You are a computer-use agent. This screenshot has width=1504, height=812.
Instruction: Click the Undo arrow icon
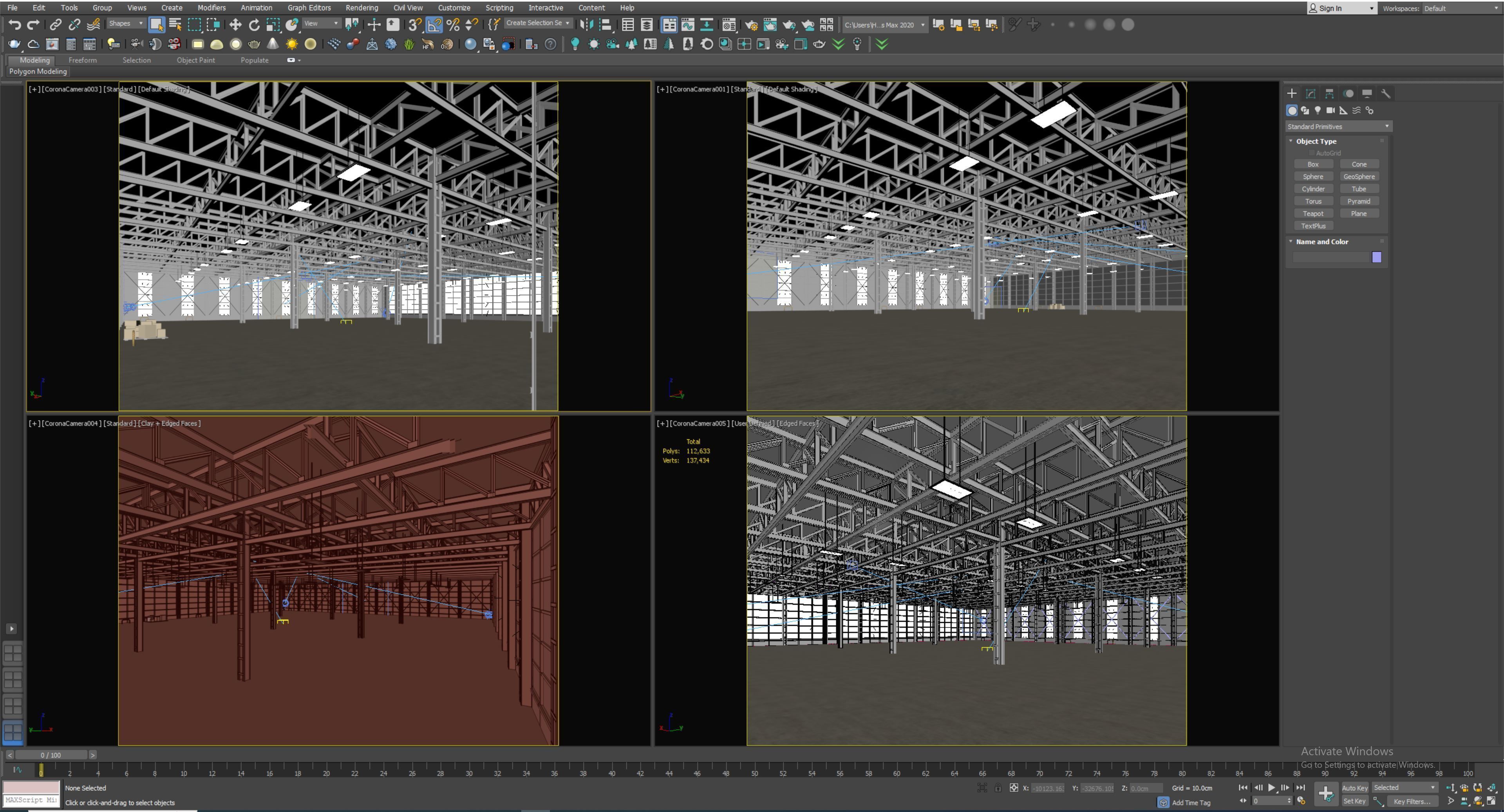[14, 25]
